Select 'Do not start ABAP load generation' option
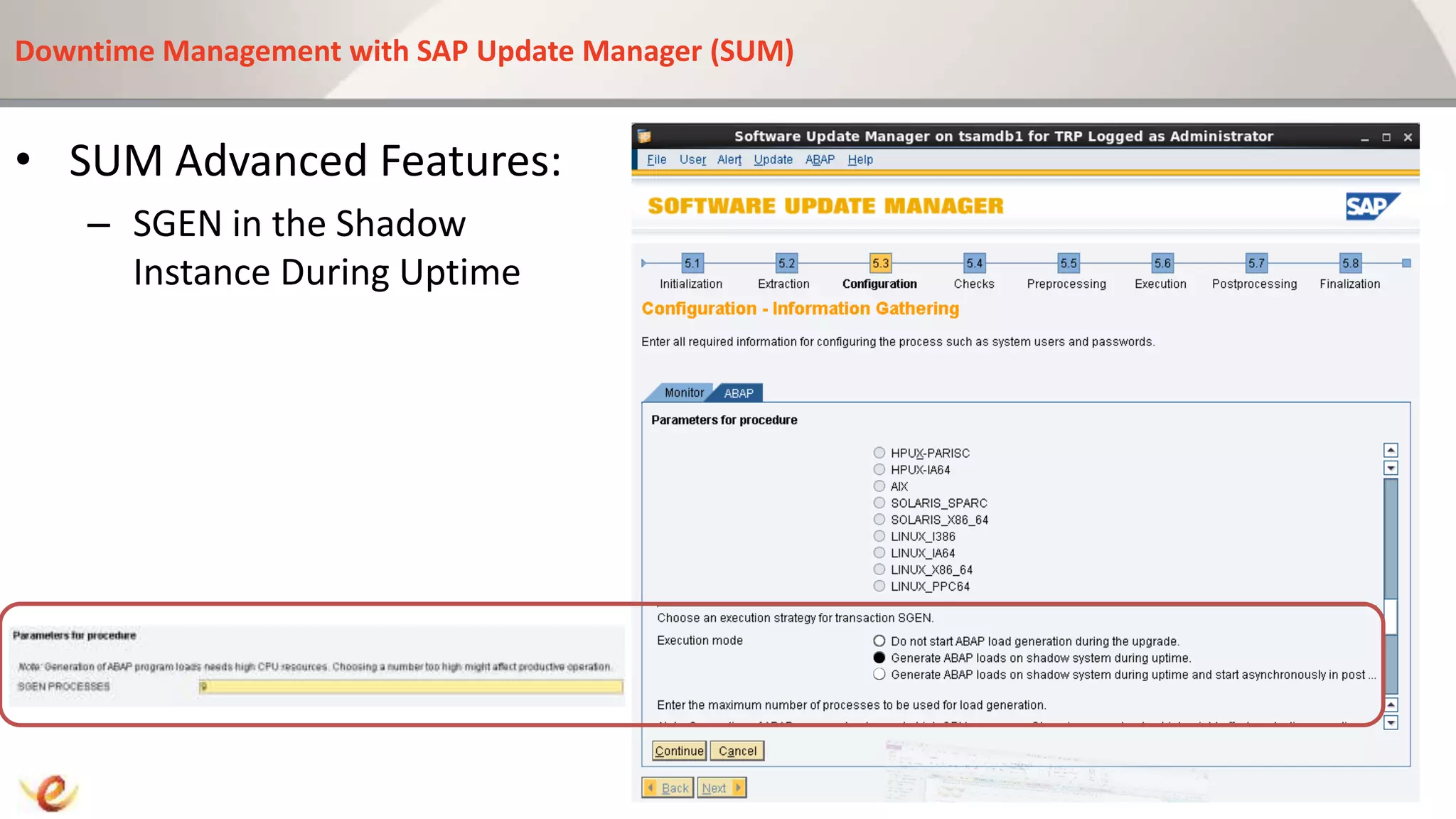 [x=879, y=641]
